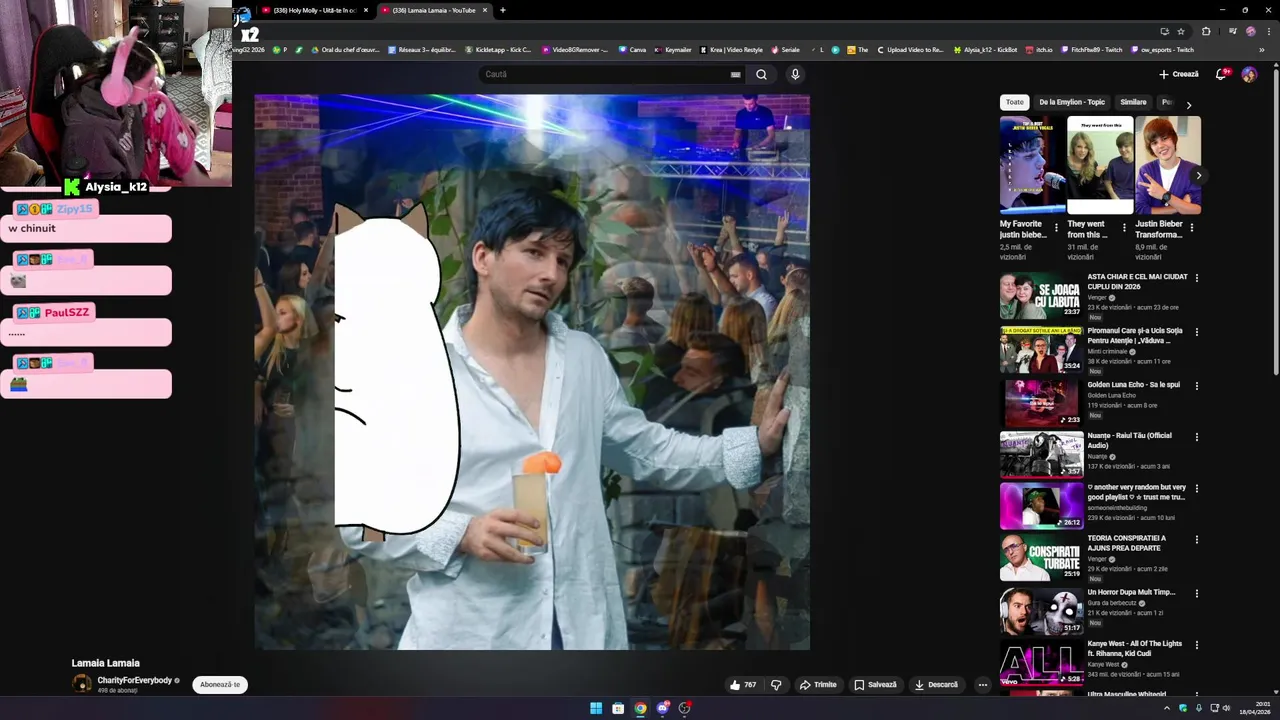Open options for Golden Luna Echo video
The height and width of the screenshot is (720, 1280).
(1196, 386)
